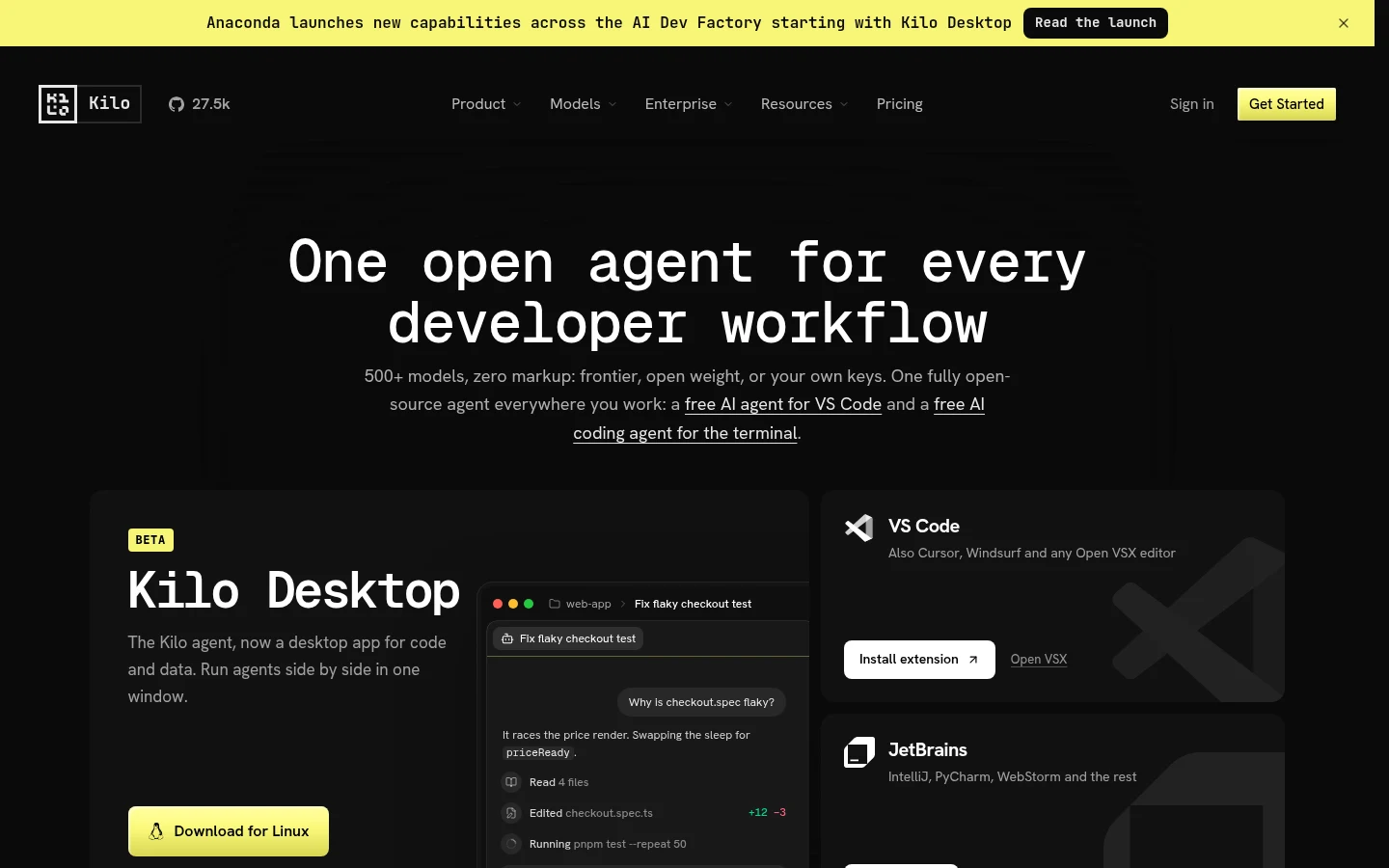Screen dimensions: 1389x868
Task: Click the Get Started button
Action: 1287,104
